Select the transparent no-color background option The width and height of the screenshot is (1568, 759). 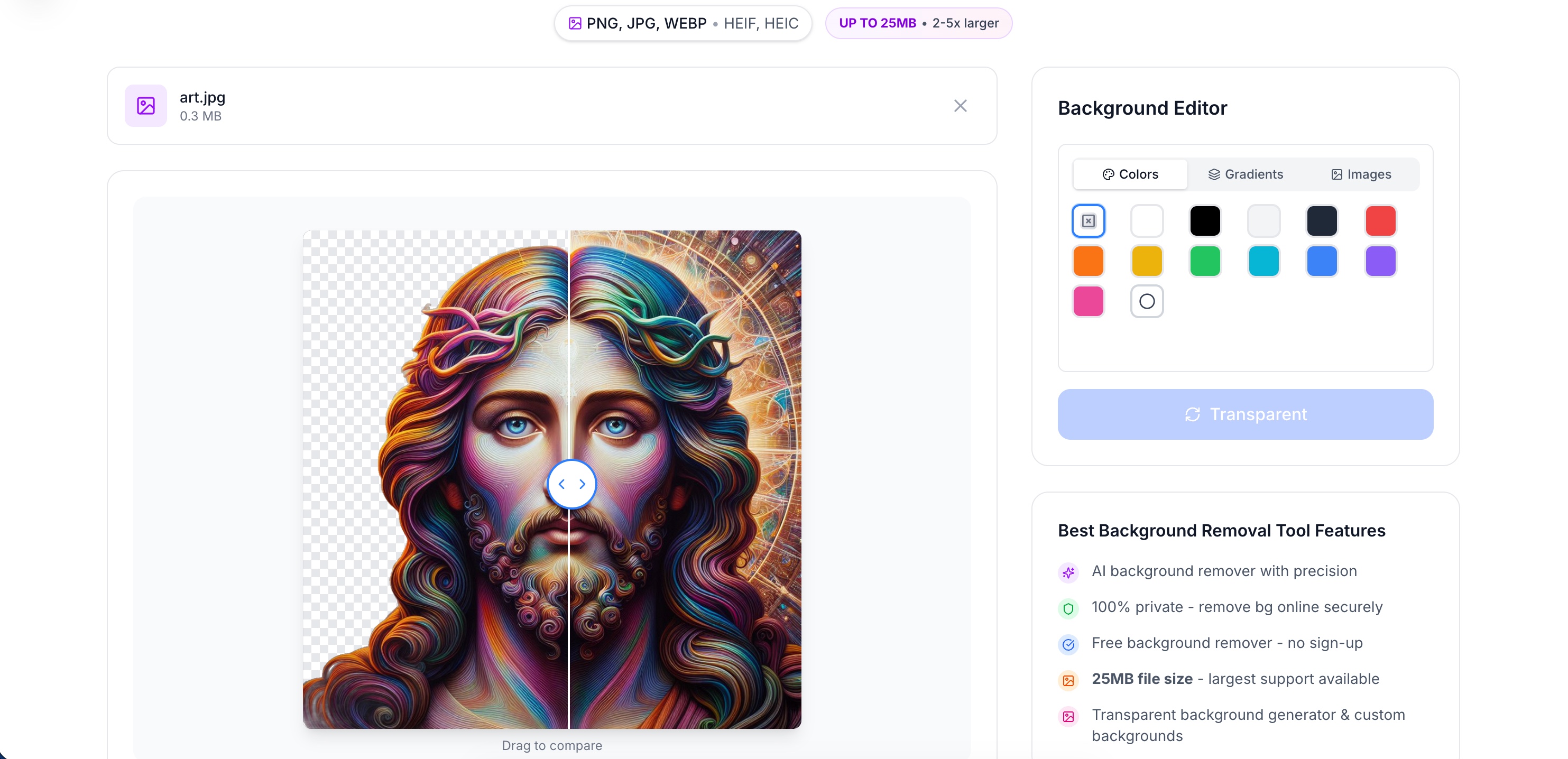tap(1089, 221)
